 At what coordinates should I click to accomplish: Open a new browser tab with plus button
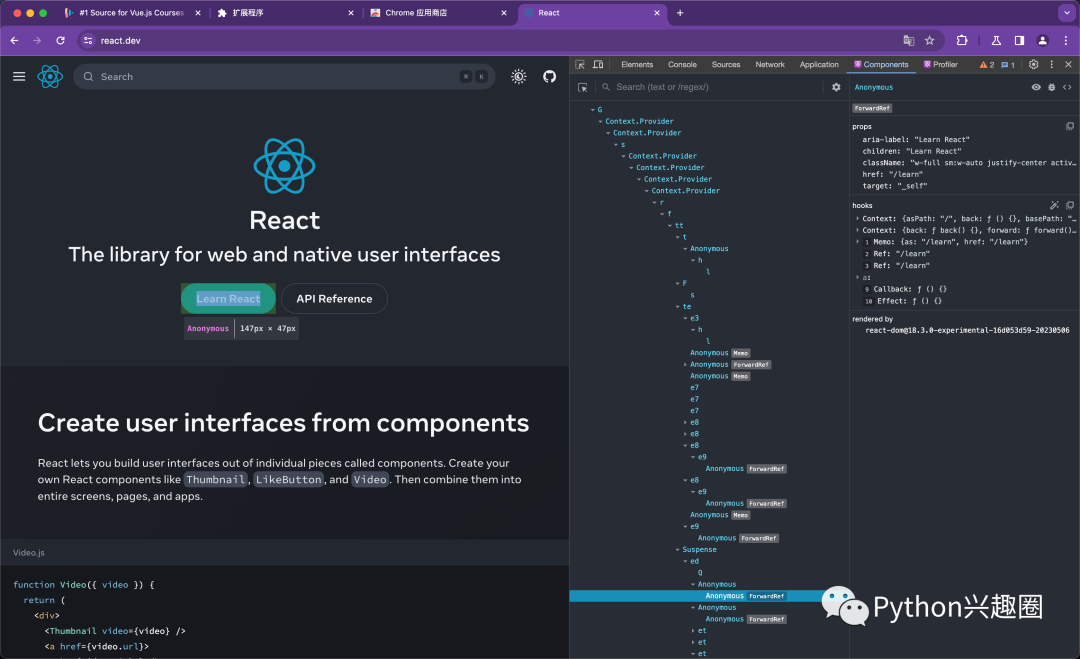[680, 12]
